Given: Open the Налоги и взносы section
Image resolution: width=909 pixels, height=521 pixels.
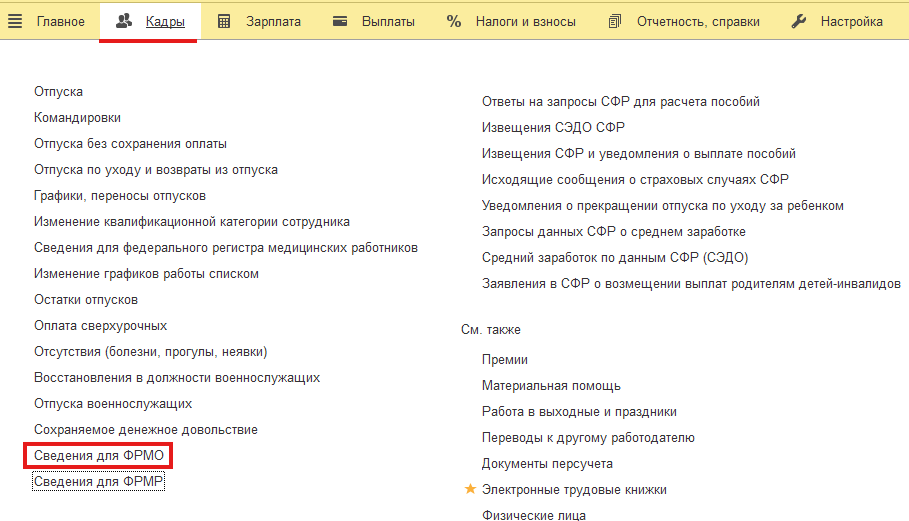Looking at the screenshot, I should coord(526,21).
